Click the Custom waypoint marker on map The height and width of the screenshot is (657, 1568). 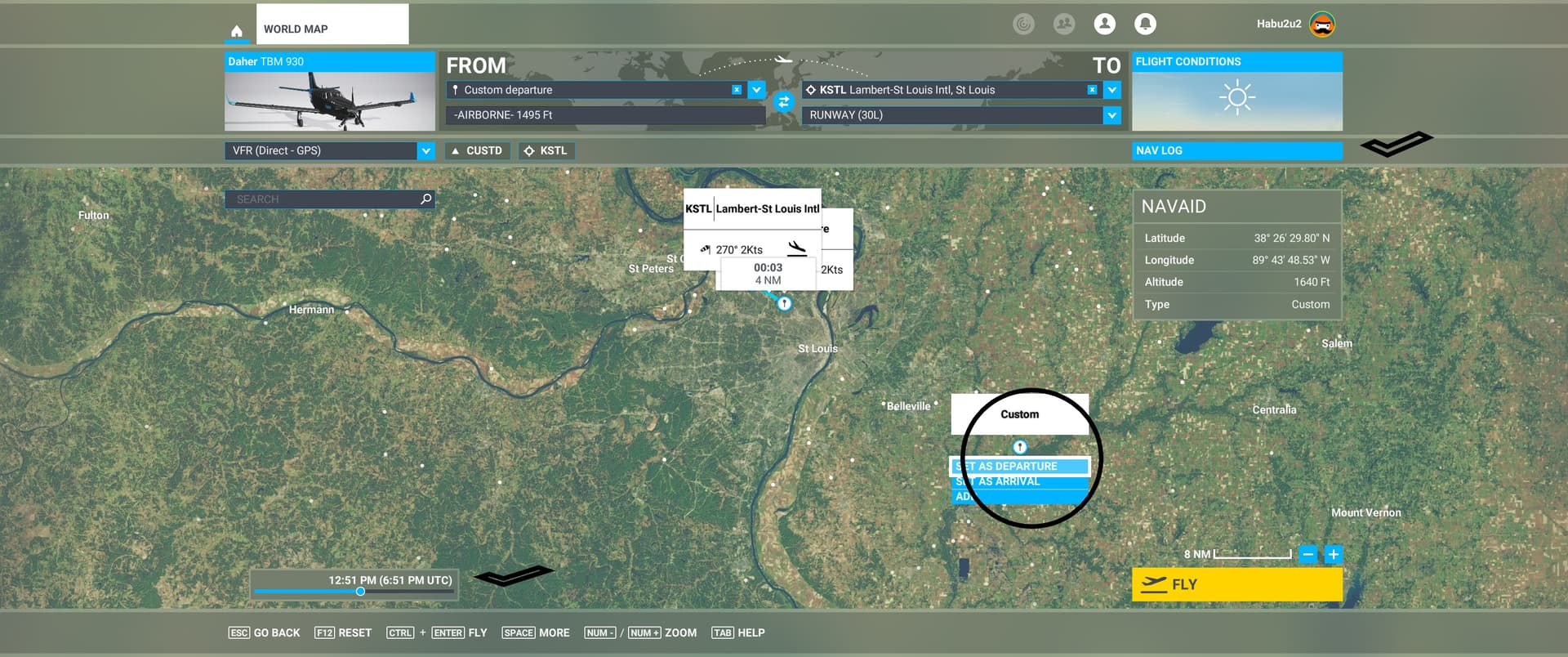(x=1019, y=447)
